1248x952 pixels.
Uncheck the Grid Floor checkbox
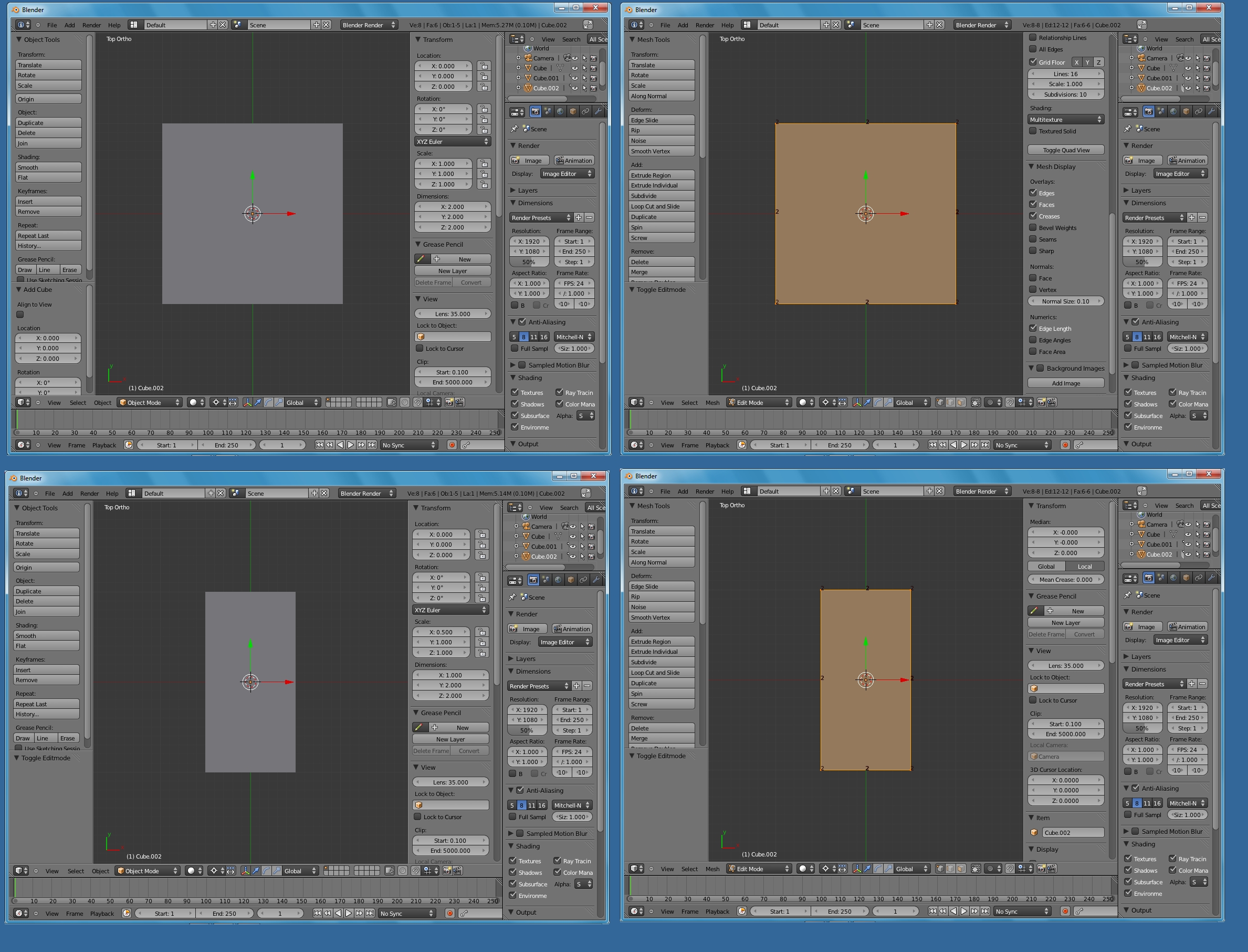pyautogui.click(x=1033, y=62)
